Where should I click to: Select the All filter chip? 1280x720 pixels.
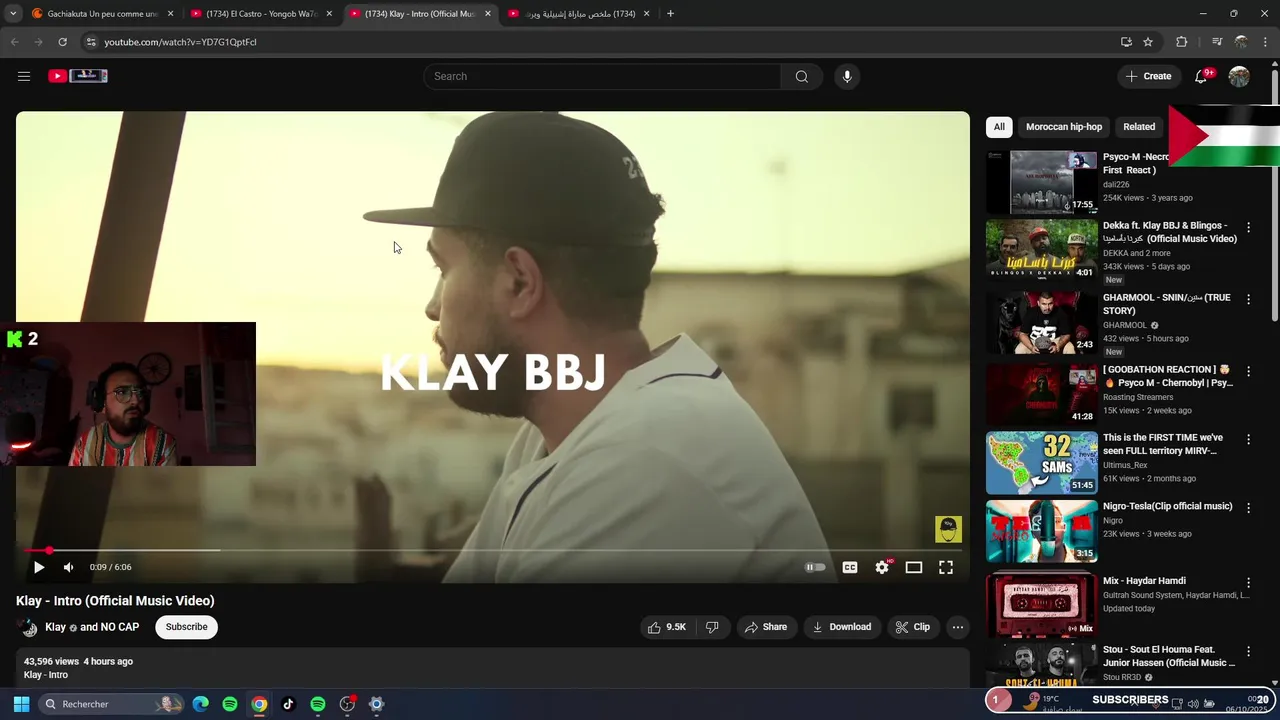pos(999,127)
